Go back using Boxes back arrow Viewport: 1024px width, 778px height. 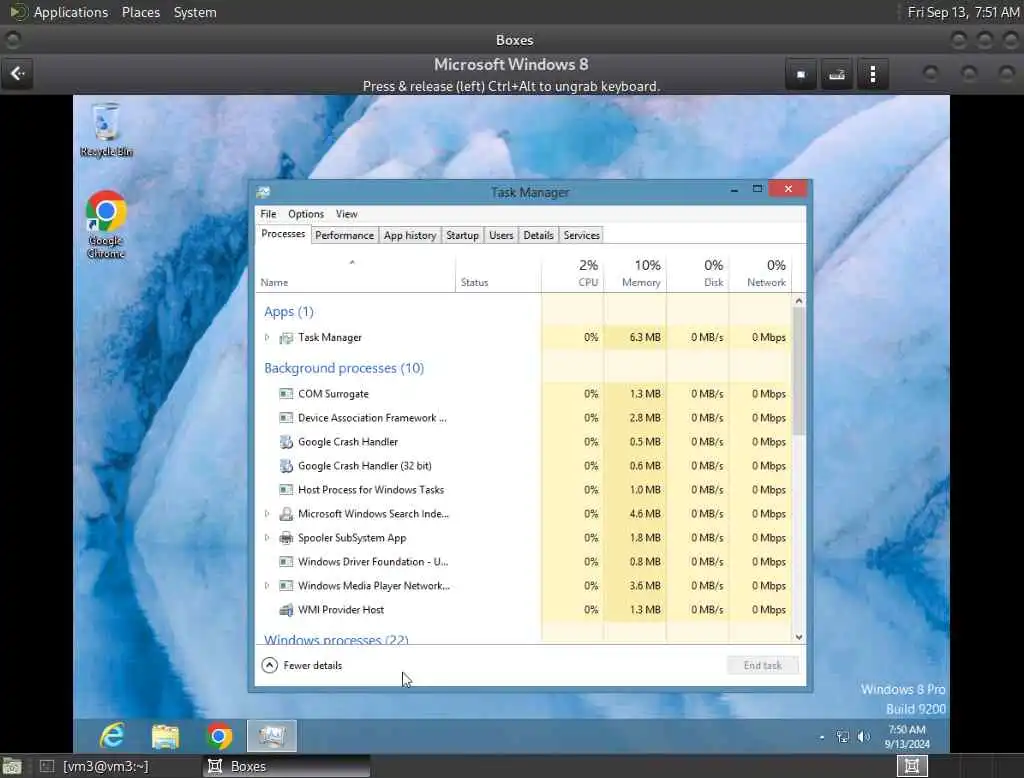18,73
